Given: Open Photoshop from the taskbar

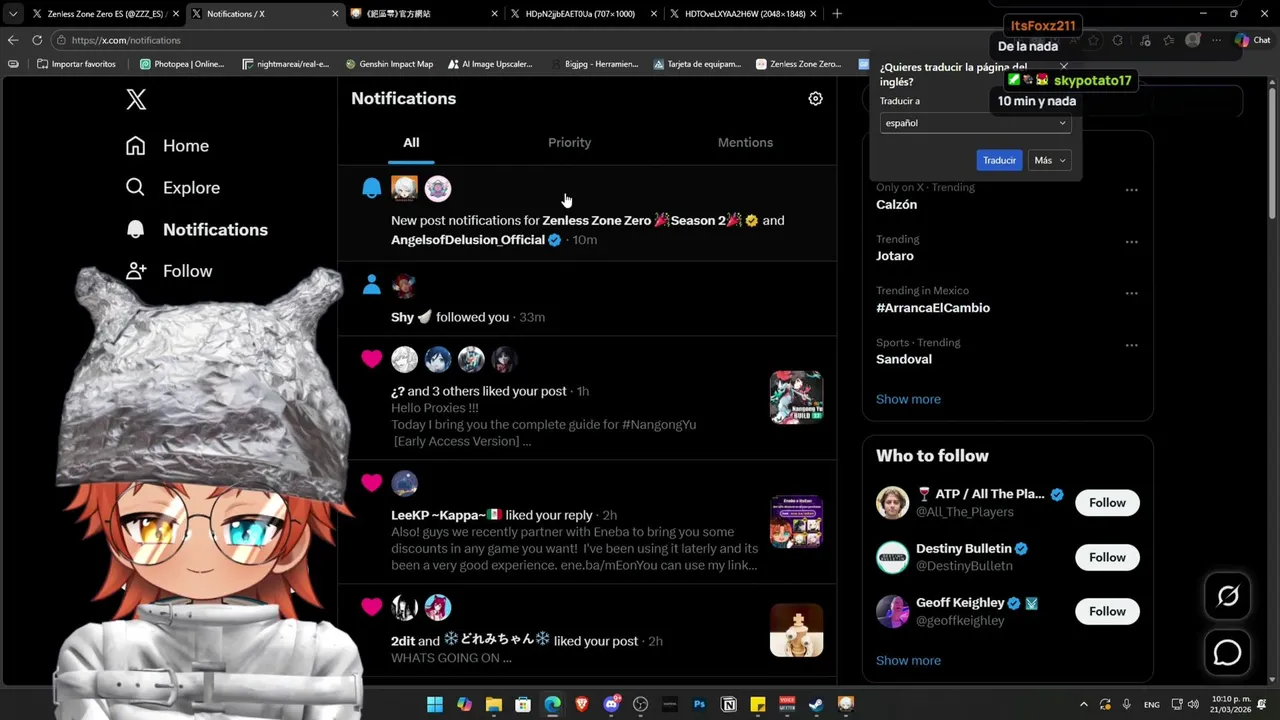Looking at the screenshot, I should click(x=699, y=704).
